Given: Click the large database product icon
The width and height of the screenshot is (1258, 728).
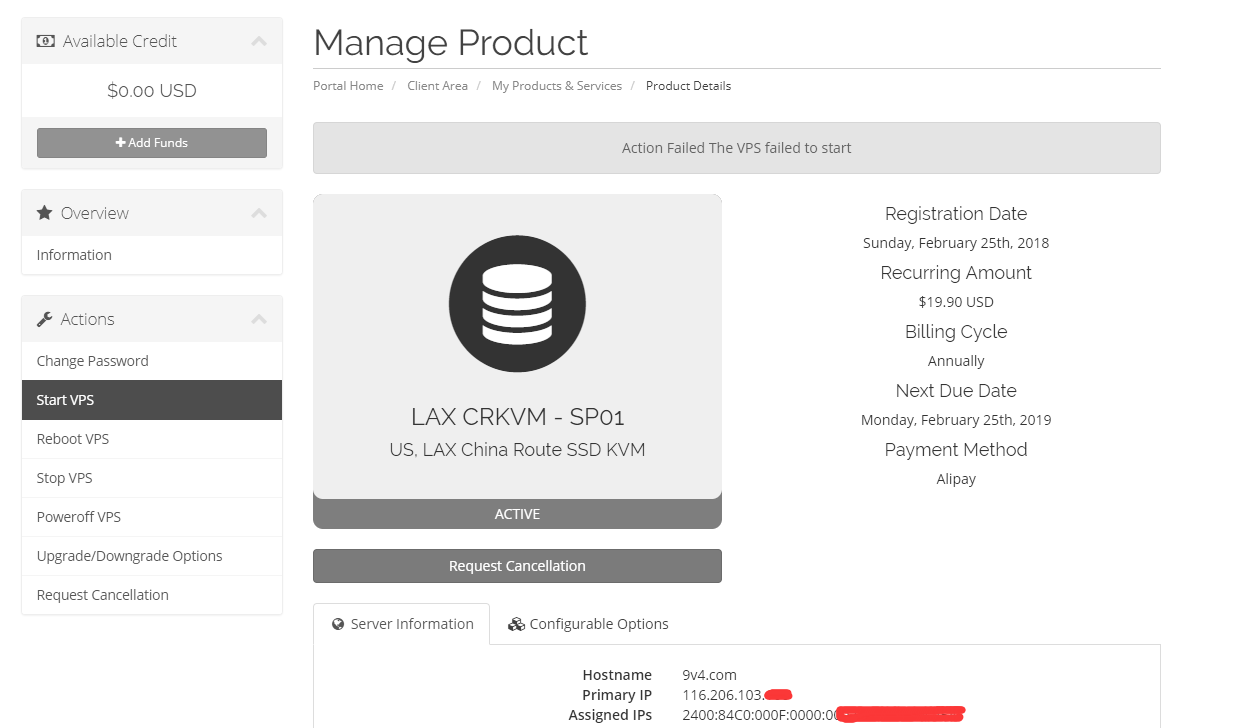Looking at the screenshot, I should 517,304.
